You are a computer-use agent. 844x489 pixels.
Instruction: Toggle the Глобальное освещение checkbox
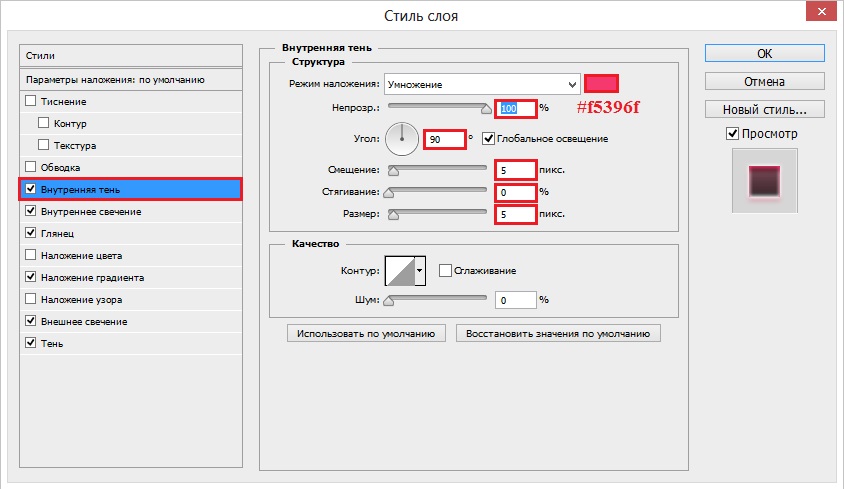pos(488,138)
